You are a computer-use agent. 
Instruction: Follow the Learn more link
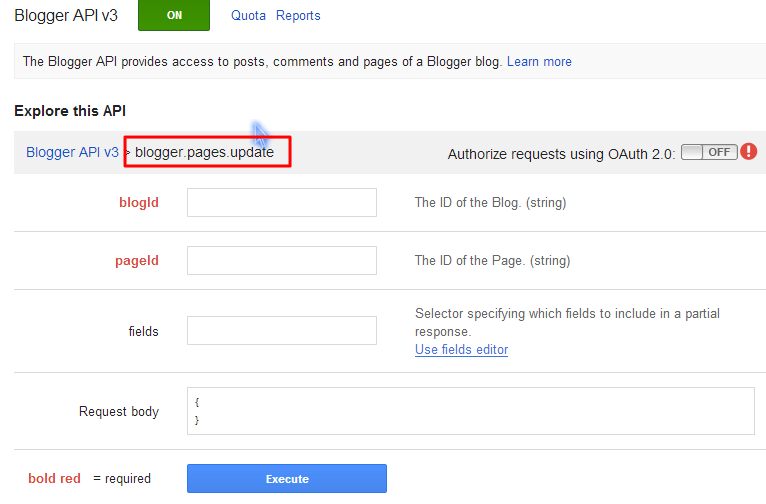539,62
